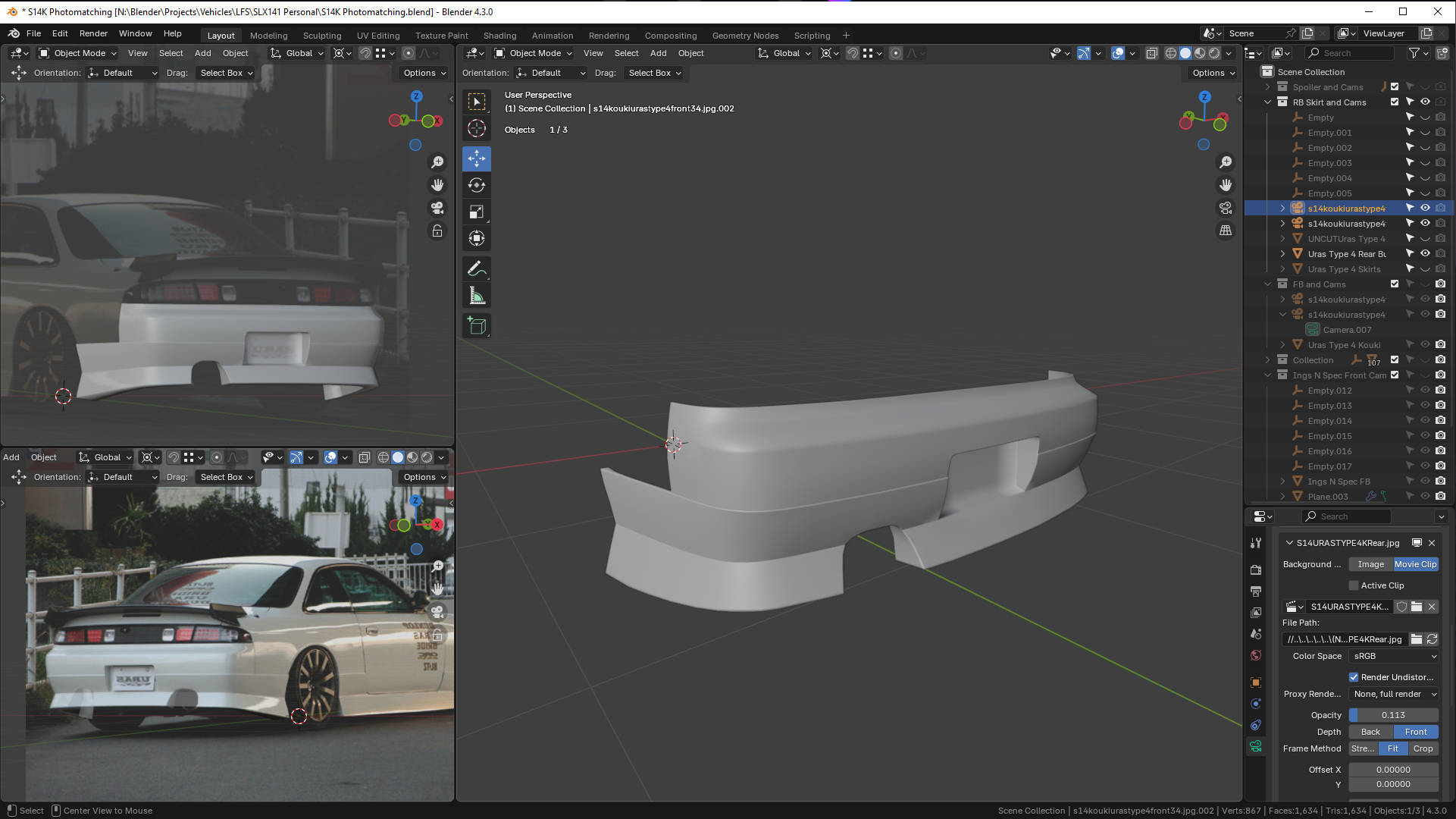Toggle camera view in main viewport
Screen dimensions: 1456x819
[x=1226, y=208]
